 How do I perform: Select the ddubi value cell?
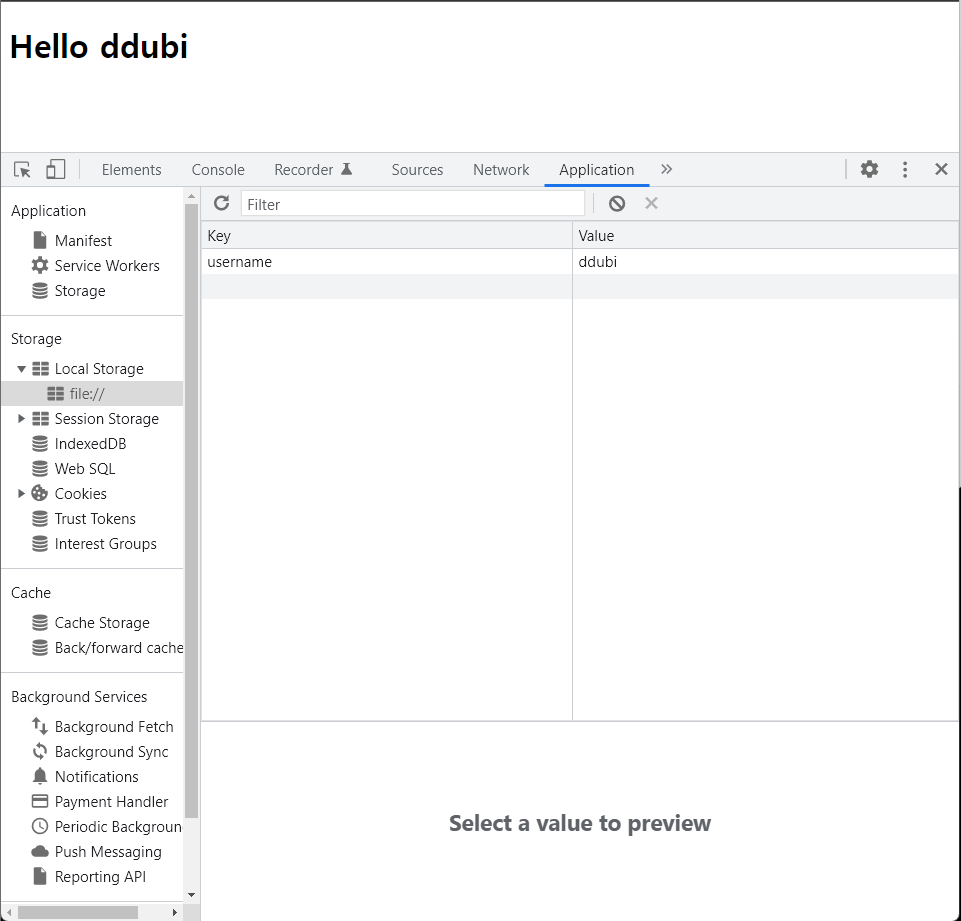pos(765,262)
